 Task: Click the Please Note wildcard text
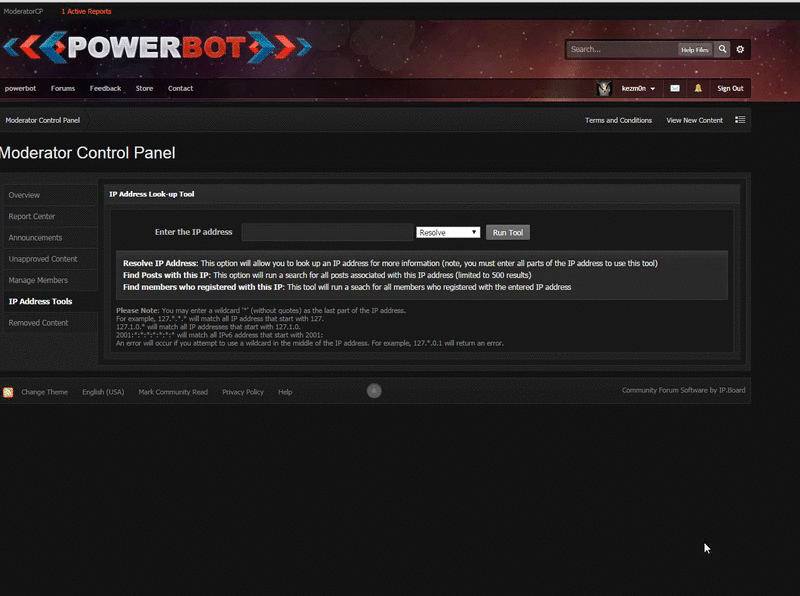pyautogui.click(x=261, y=310)
